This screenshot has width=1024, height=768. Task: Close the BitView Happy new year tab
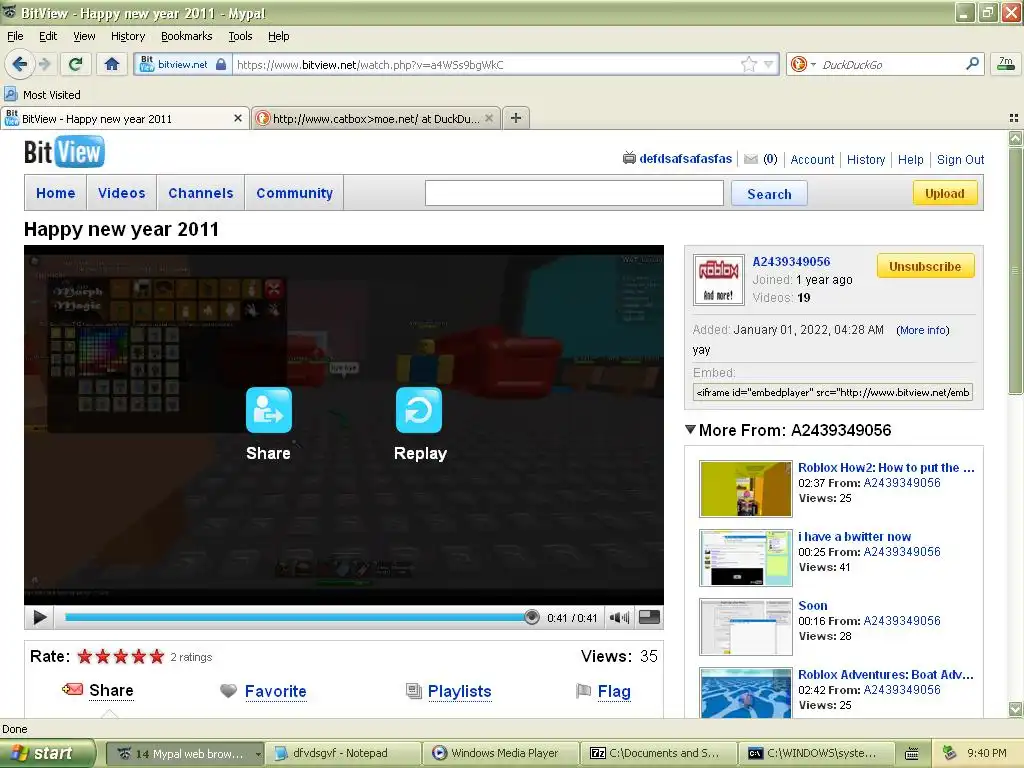(238, 118)
